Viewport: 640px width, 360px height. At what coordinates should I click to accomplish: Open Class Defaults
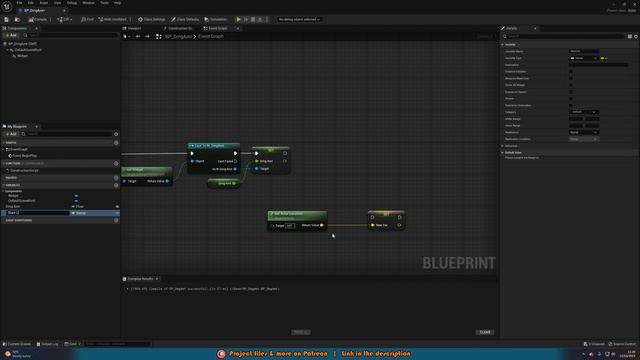(x=185, y=19)
